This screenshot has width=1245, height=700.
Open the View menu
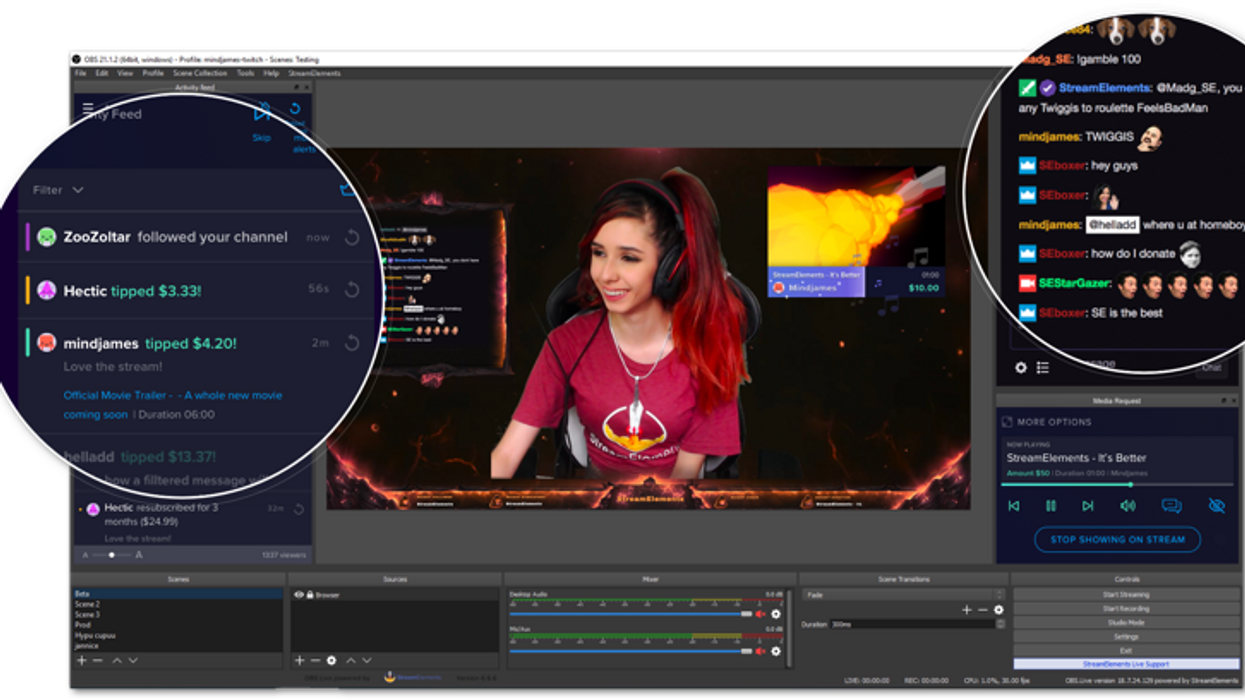[x=125, y=74]
